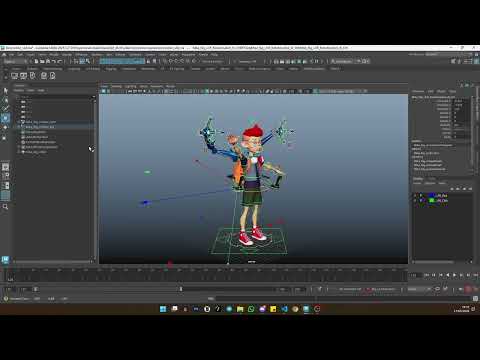Open the File menu
480x360 pixels.
click(11, 54)
